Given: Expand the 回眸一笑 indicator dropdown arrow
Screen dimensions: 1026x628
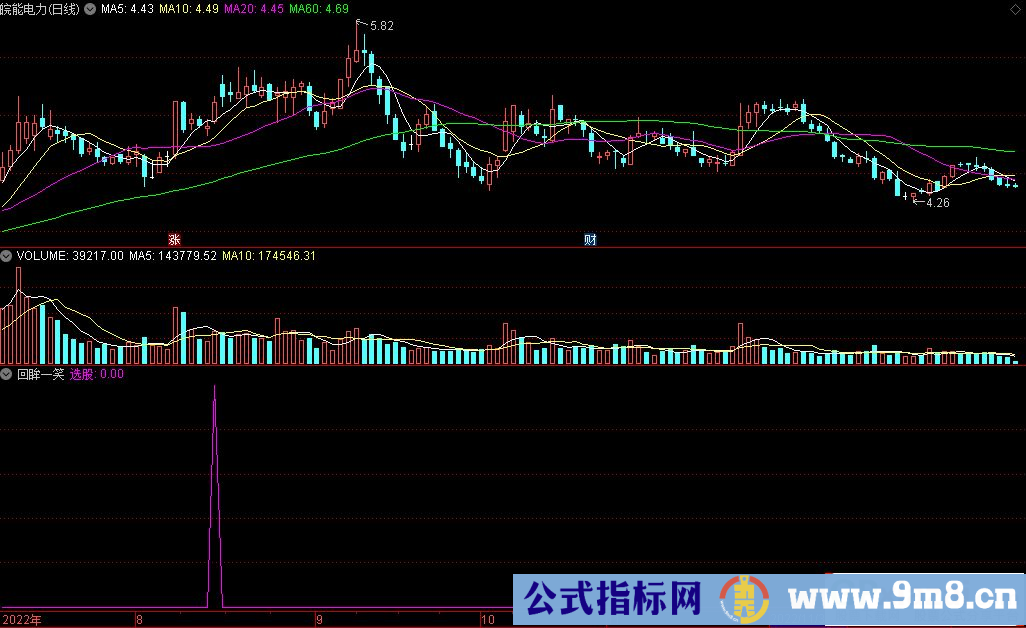Looking at the screenshot, I should pos(7,374).
